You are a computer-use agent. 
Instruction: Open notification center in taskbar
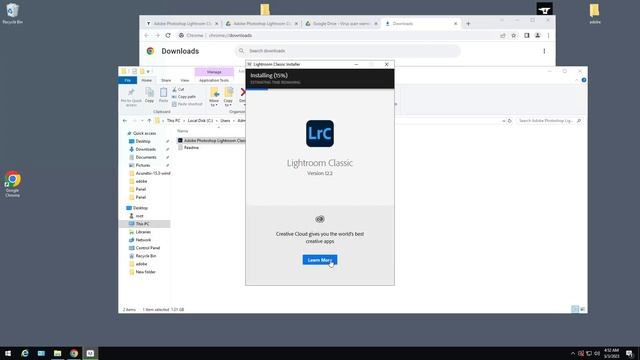[x=629, y=353]
